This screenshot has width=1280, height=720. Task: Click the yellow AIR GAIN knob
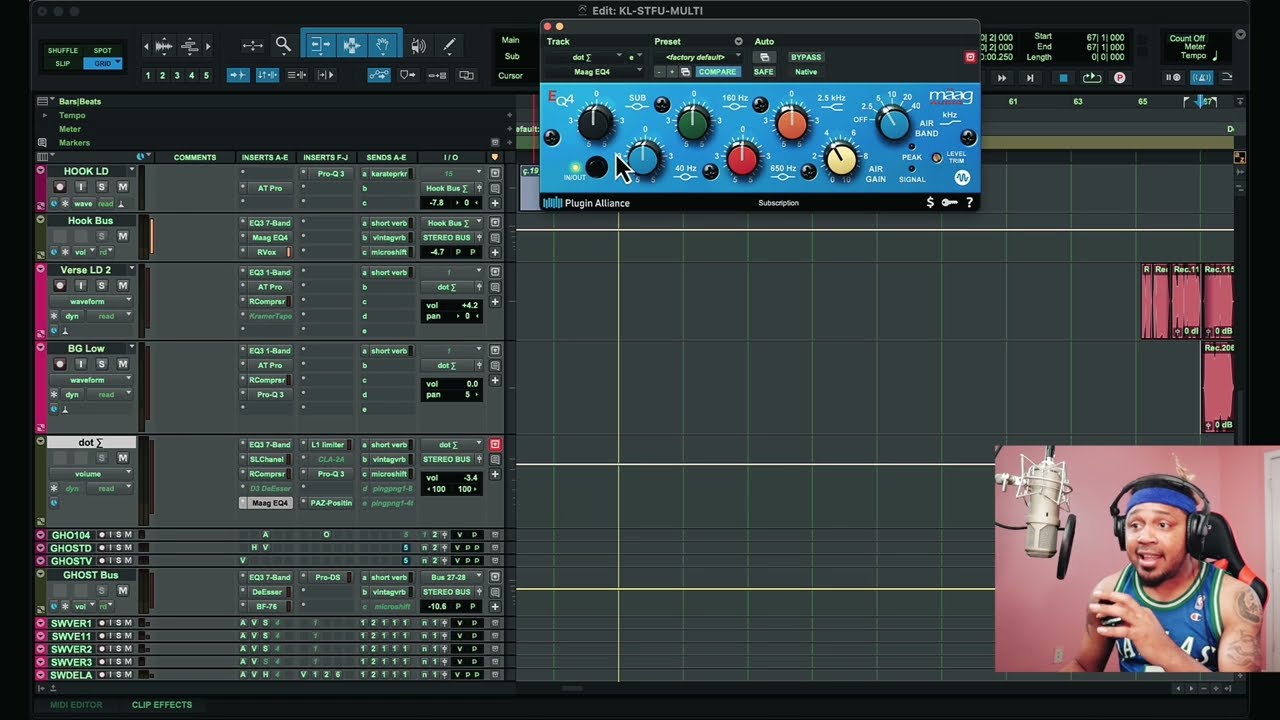coord(841,159)
